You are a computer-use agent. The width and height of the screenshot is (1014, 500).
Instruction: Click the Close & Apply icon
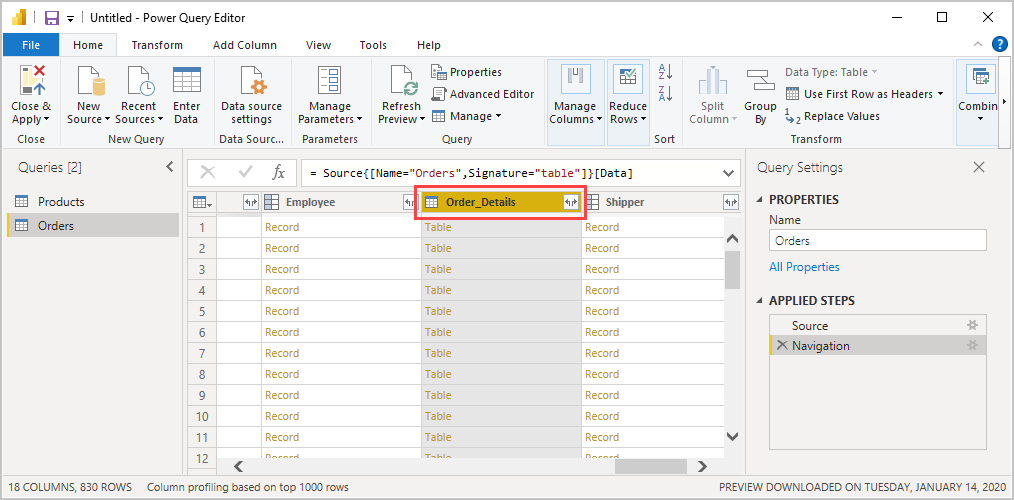(x=32, y=80)
